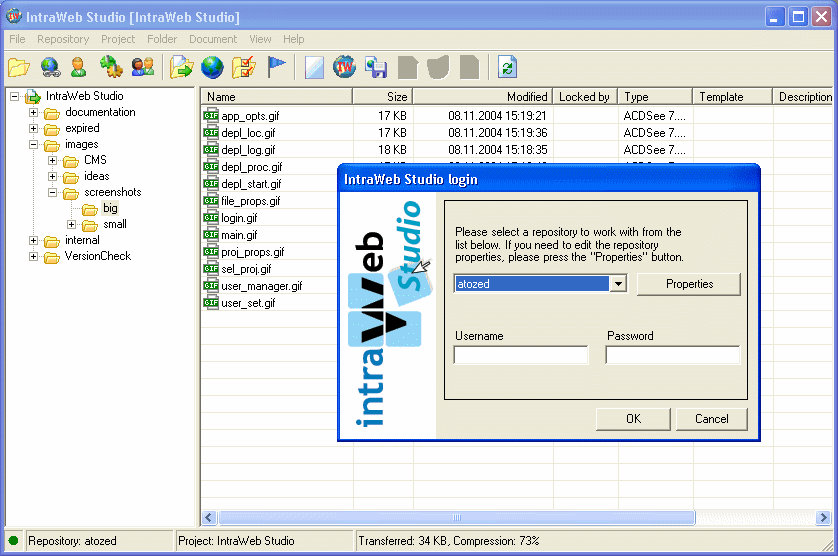The height and width of the screenshot is (556, 838).
Task: Collapse the images folder
Action: (x=34, y=144)
